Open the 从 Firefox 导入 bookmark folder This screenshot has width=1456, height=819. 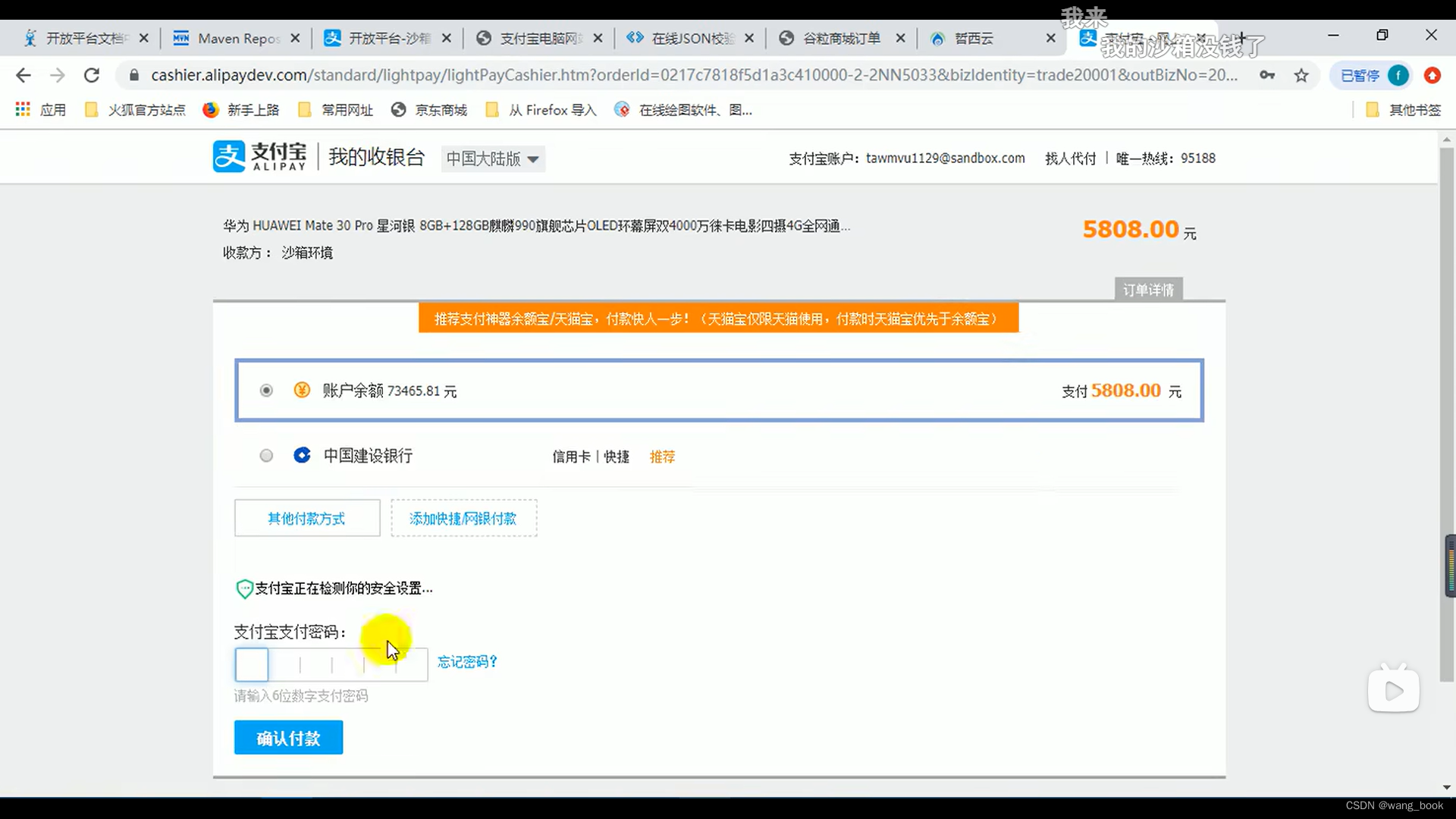[x=541, y=110]
